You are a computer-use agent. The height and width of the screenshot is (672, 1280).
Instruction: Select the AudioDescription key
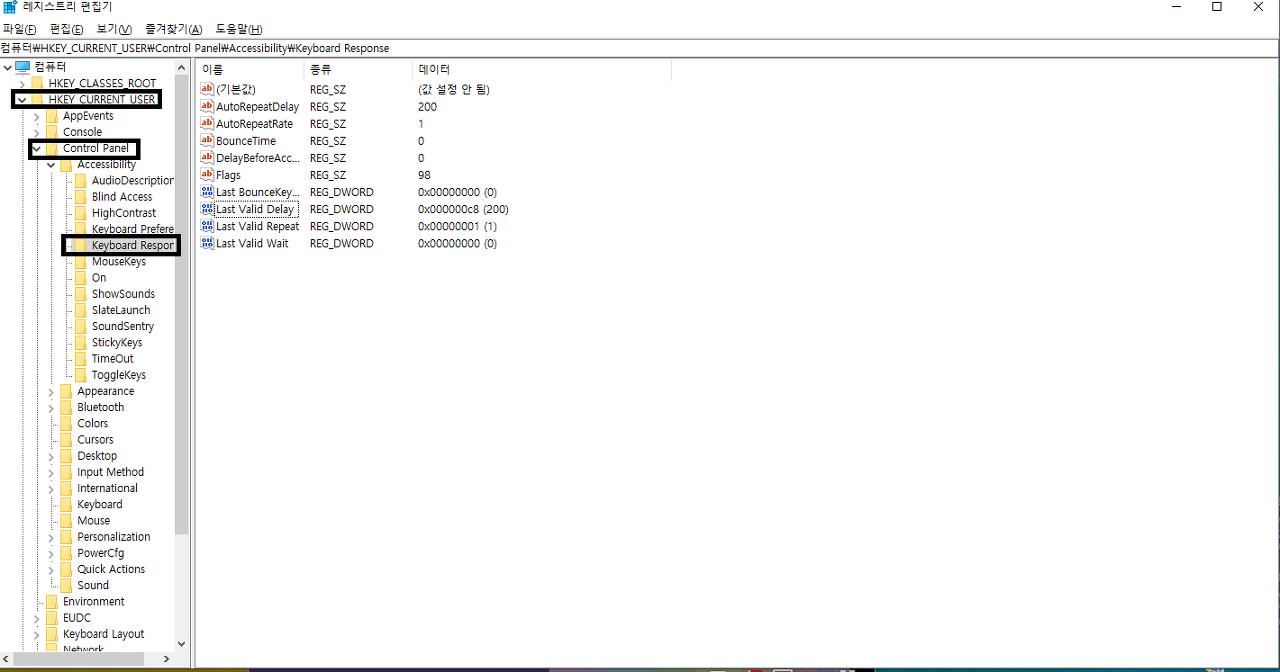[132, 181]
